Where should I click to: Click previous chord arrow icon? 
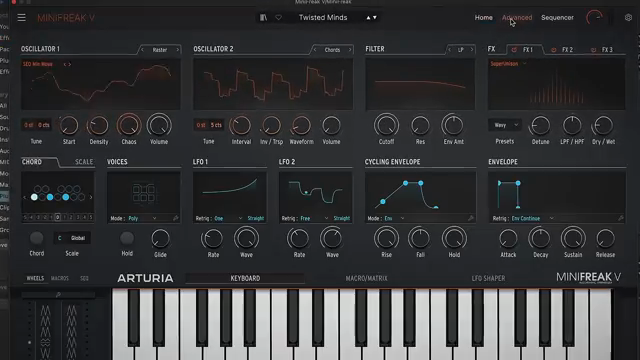(x=24, y=197)
